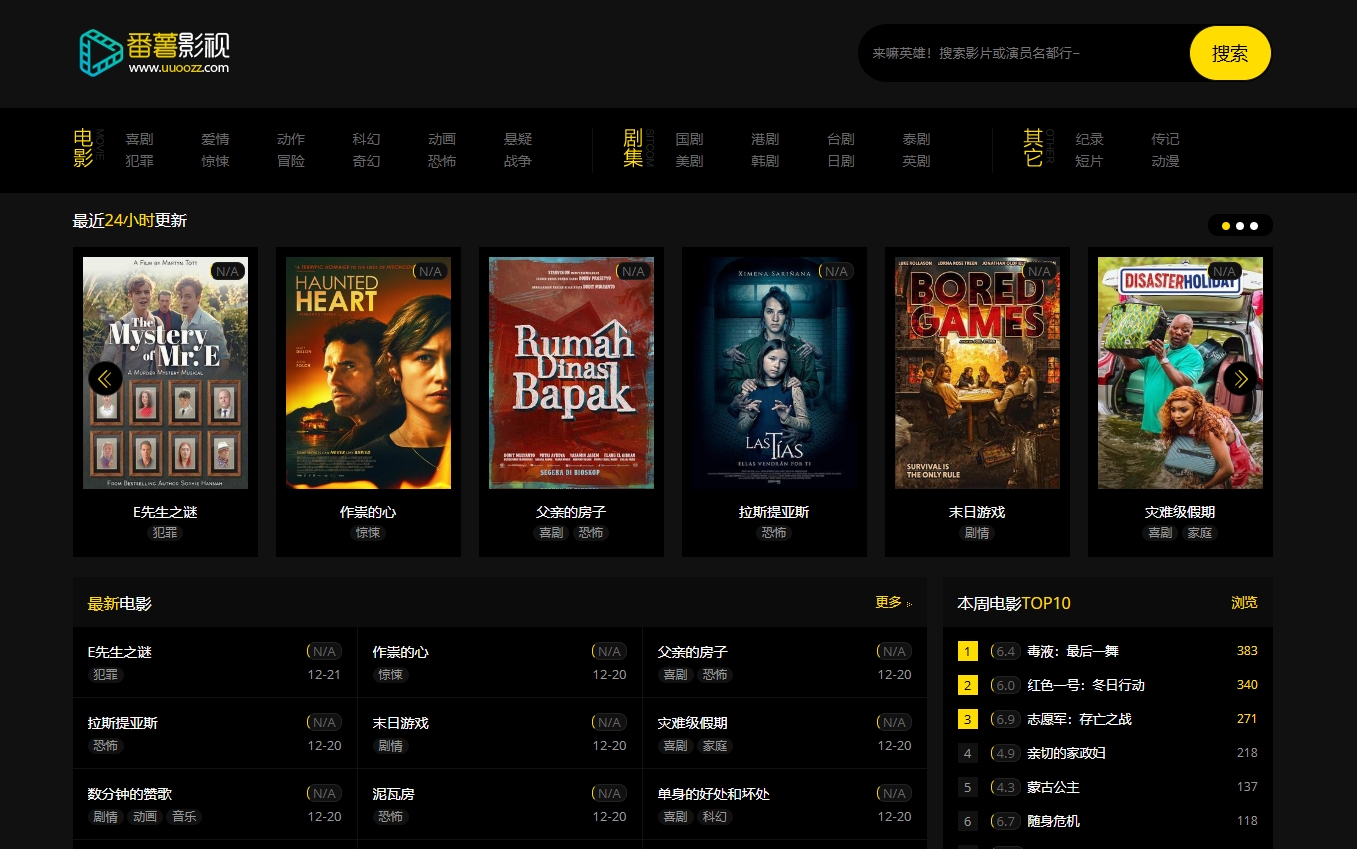
Task: Open the 短片 category
Action: click(x=1089, y=161)
